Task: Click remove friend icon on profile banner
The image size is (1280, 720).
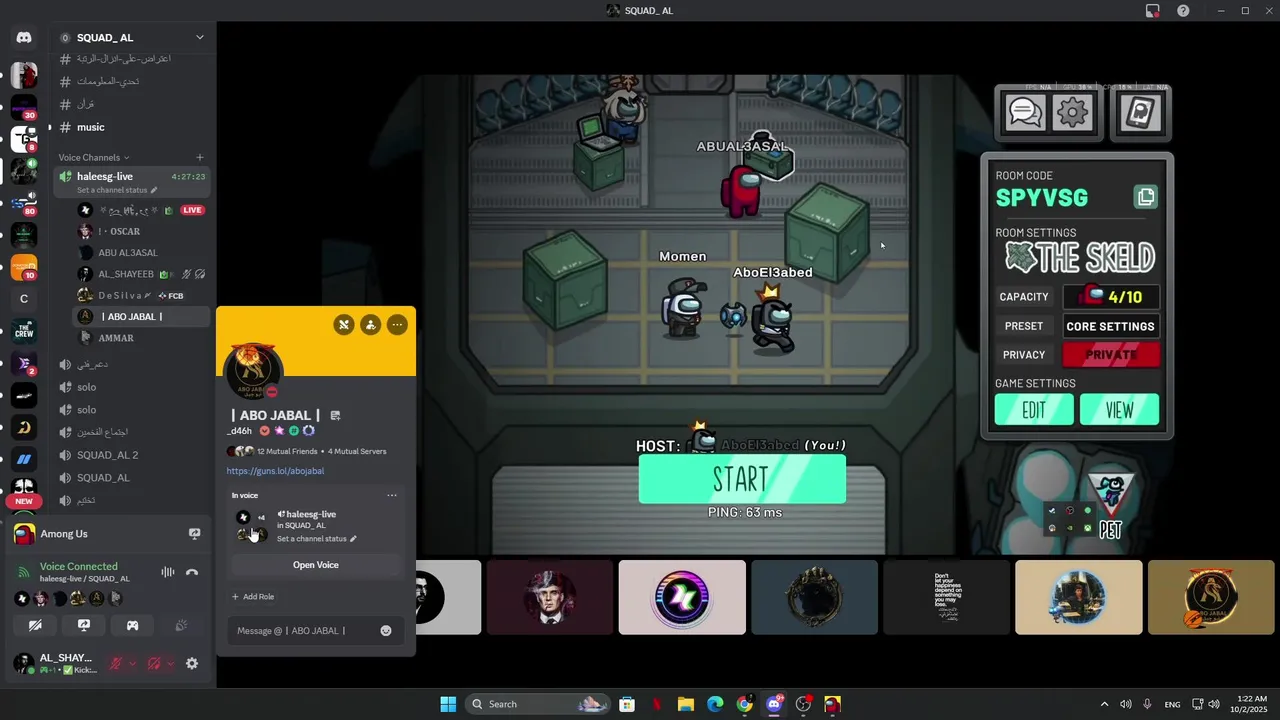Action: 344,324
